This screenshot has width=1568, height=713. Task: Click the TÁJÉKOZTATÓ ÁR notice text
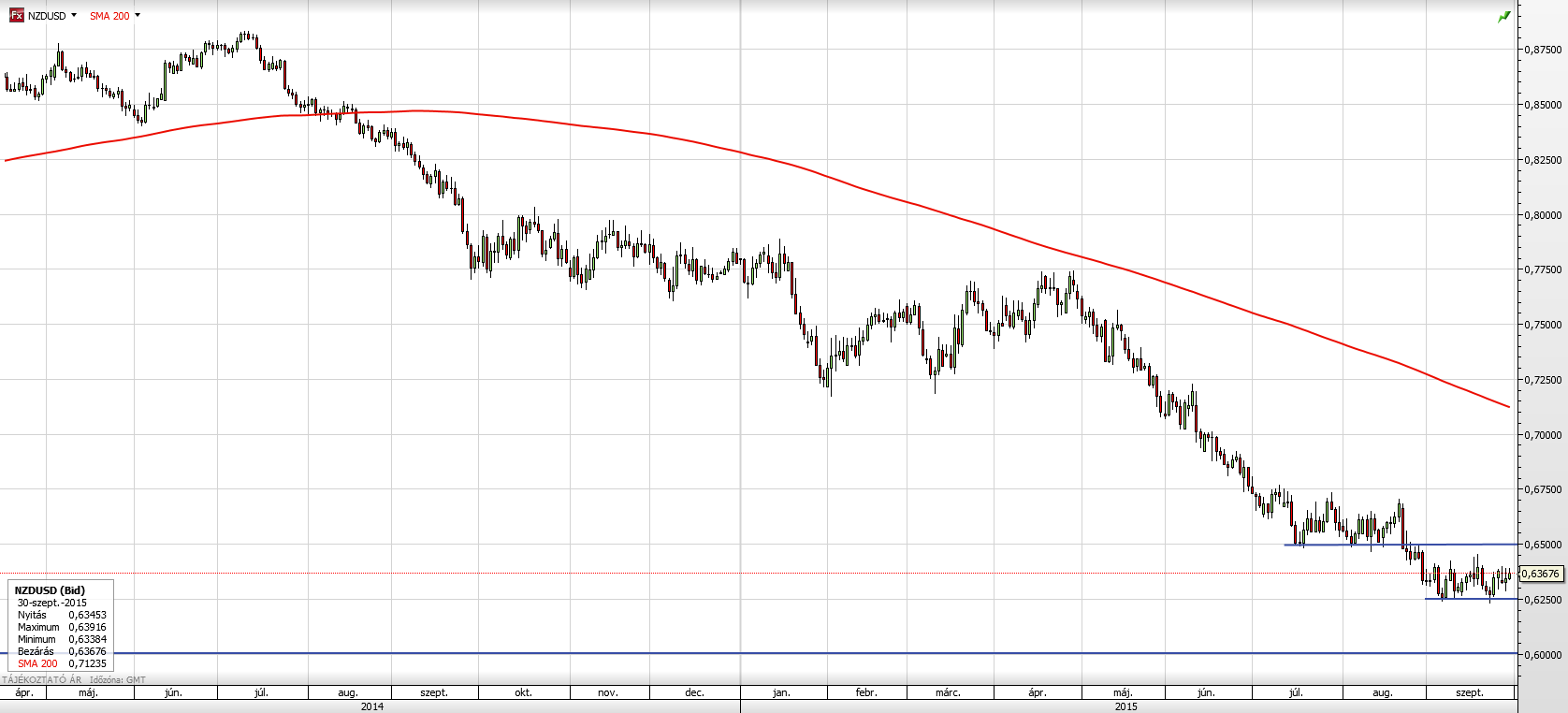click(x=41, y=679)
